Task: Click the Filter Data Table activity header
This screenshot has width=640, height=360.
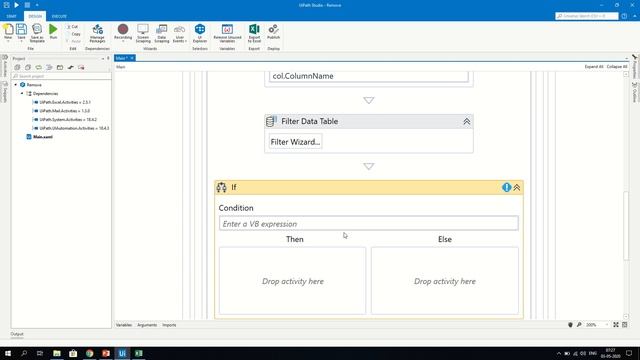Action: [369, 122]
